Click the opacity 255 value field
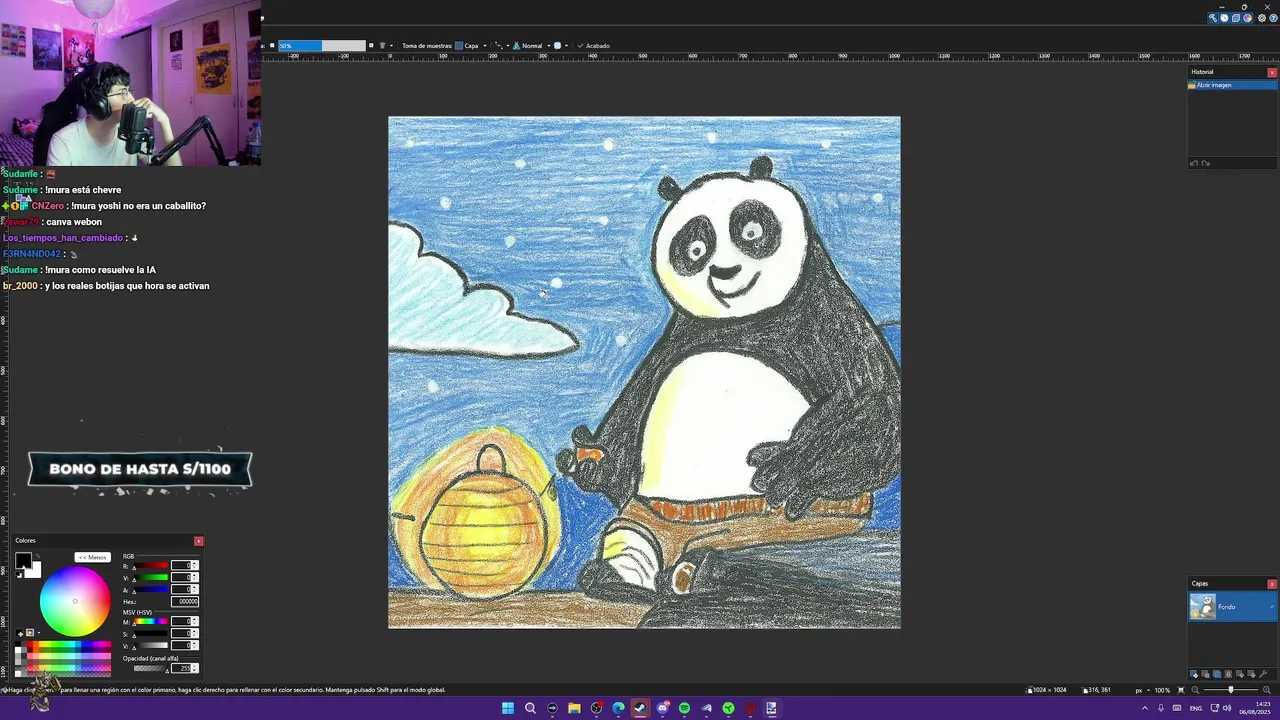The image size is (1280, 720). [x=180, y=668]
